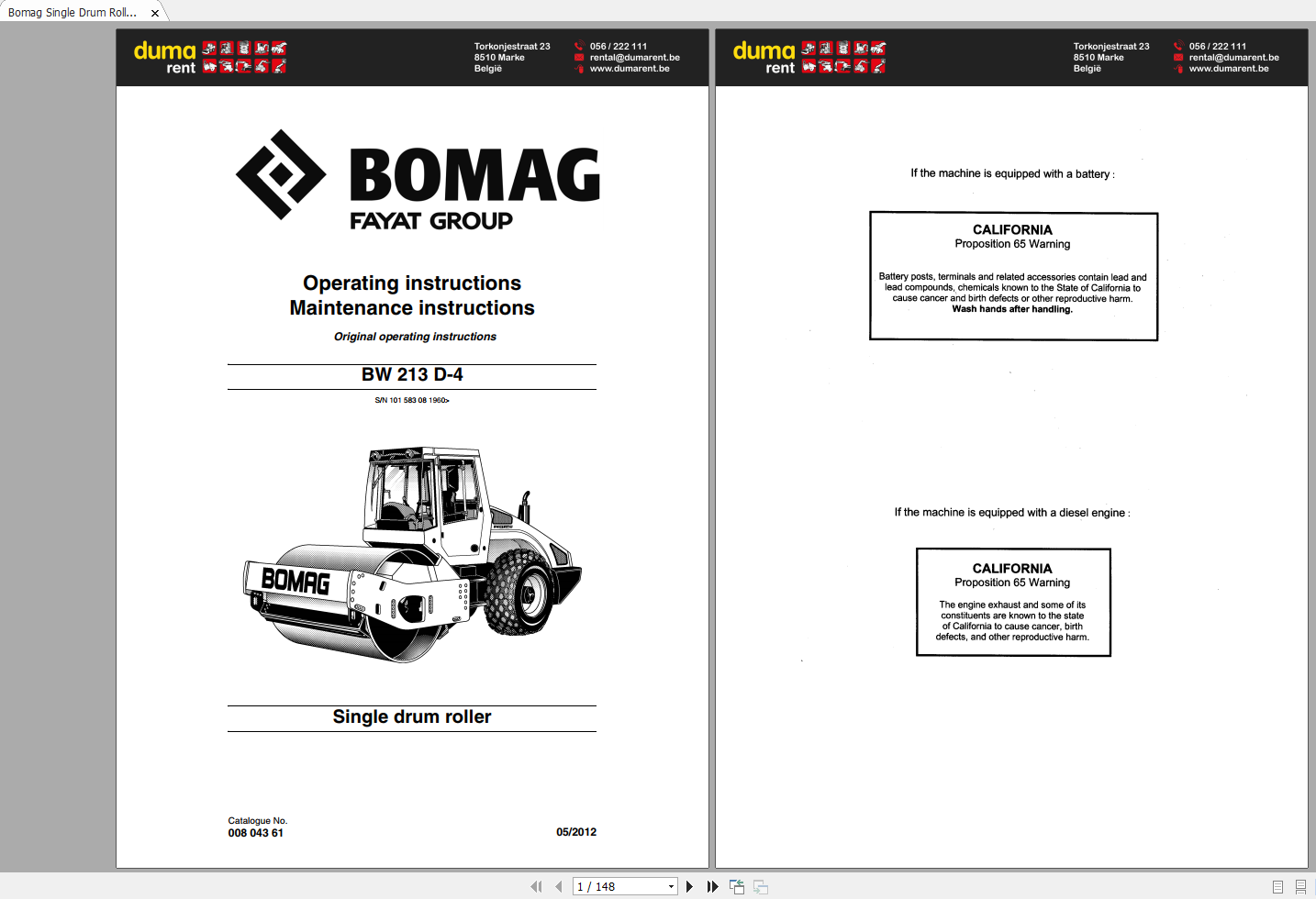
Task: Click the duma rent logo on left page
Action: 210,57
